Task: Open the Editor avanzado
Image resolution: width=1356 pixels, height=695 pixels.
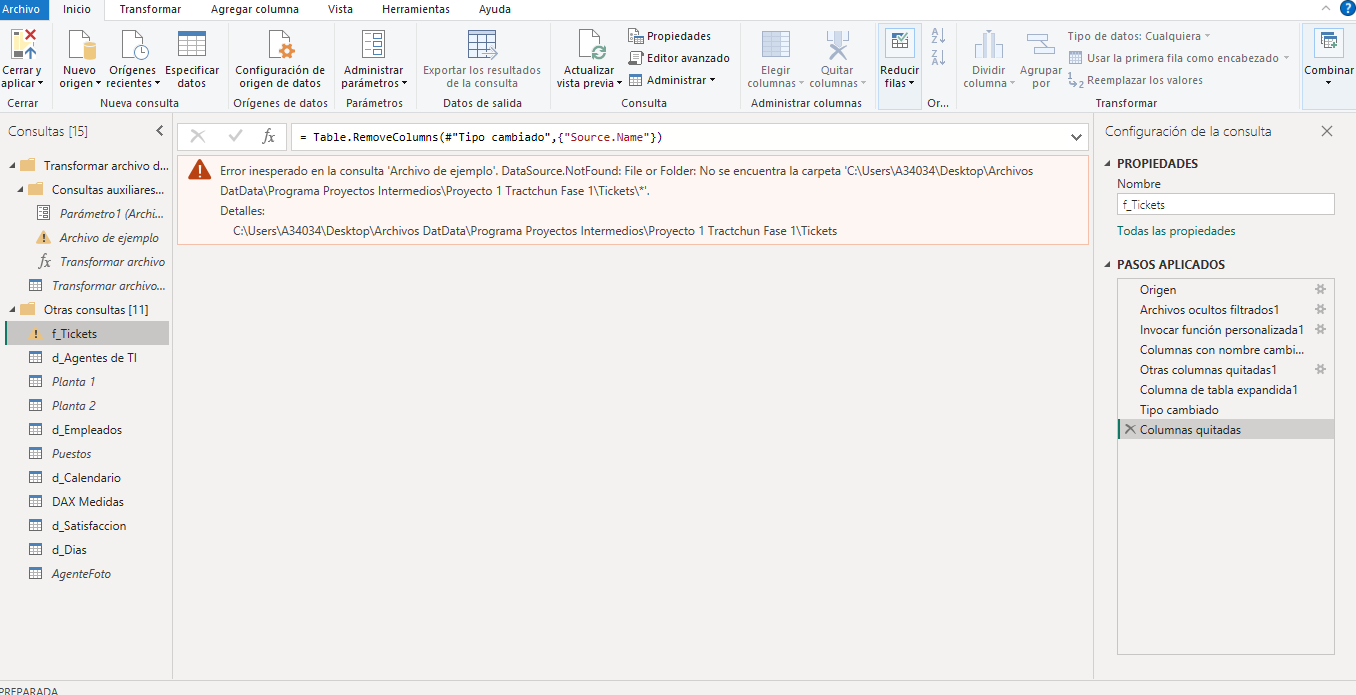Action: [x=678, y=58]
